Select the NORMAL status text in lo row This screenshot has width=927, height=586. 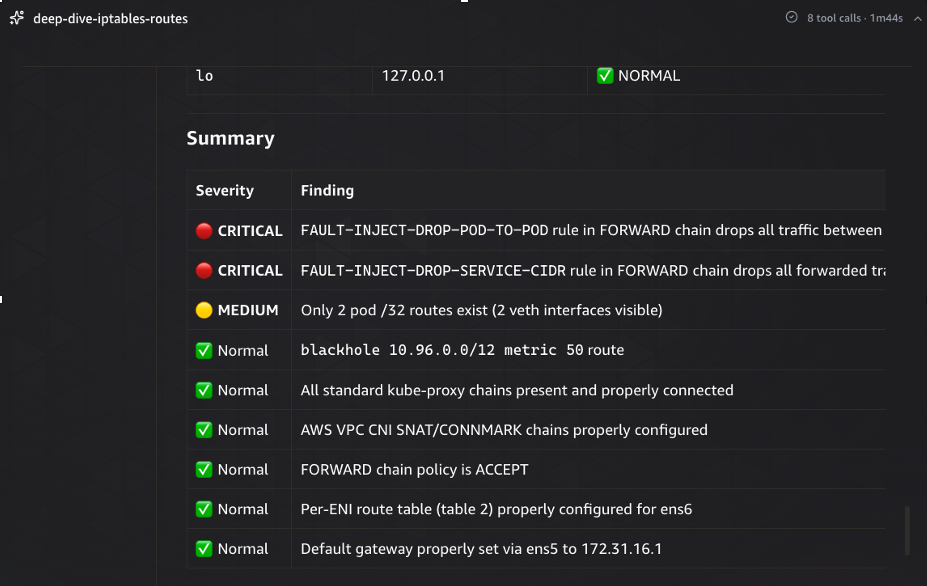(649, 76)
